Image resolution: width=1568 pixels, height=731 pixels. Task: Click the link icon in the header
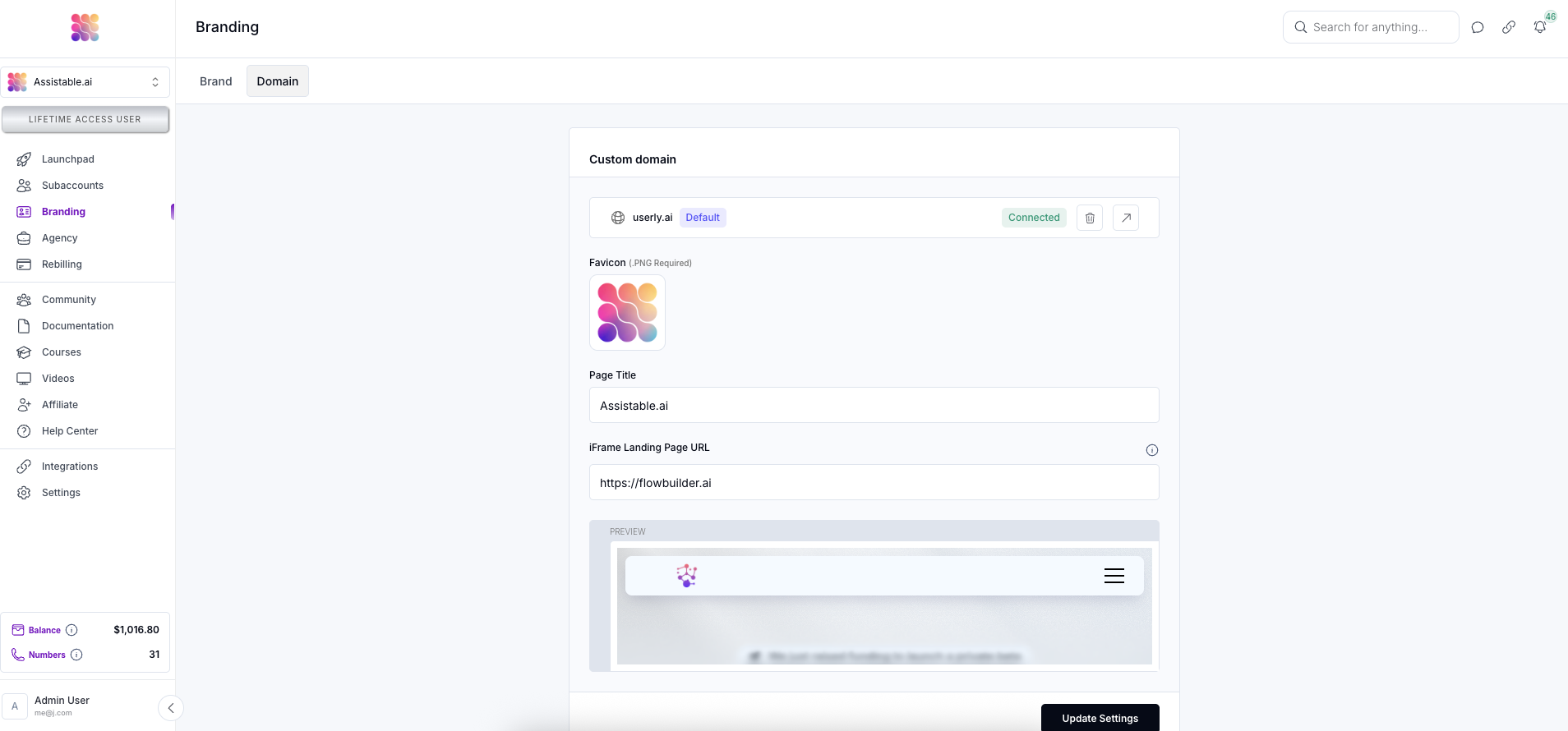pos(1509,27)
